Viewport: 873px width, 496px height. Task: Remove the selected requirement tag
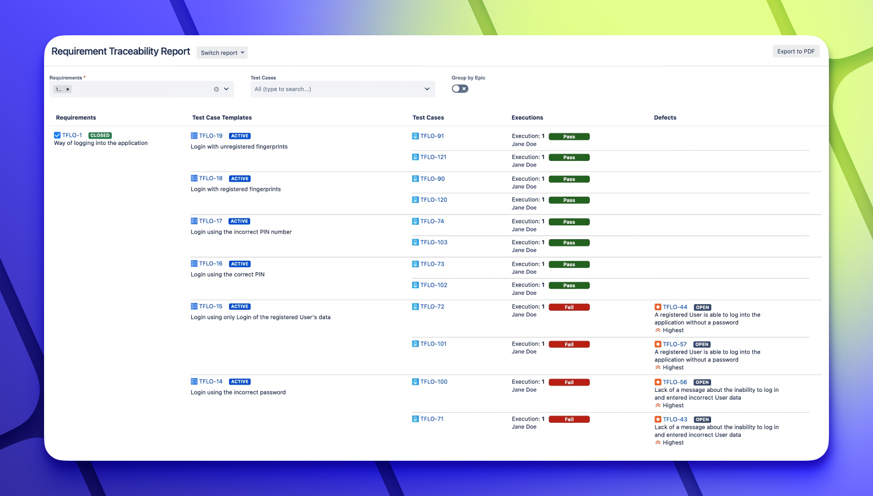[68, 90]
